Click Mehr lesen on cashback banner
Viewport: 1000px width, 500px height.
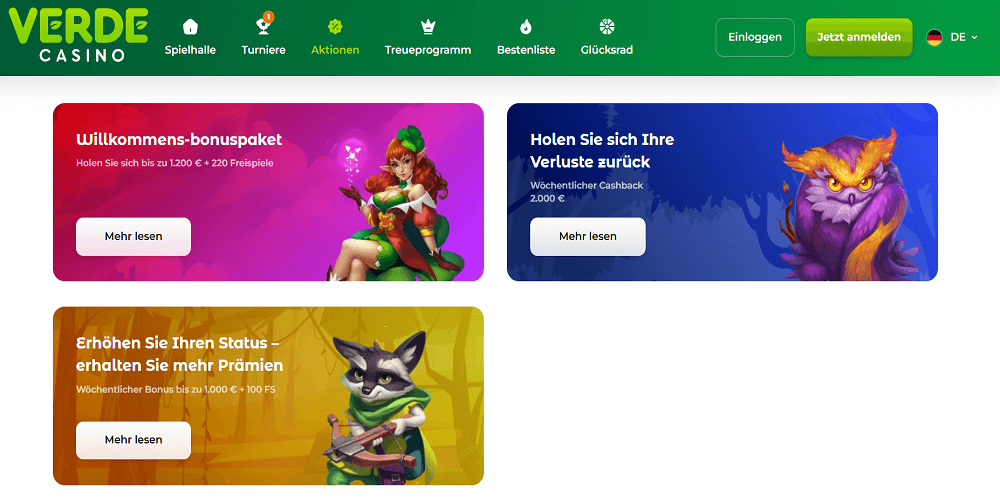pos(588,237)
